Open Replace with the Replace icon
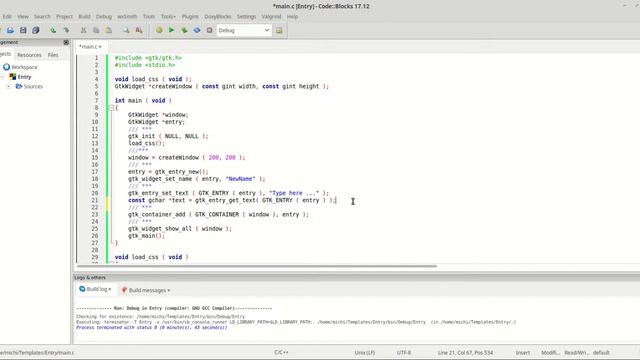The image size is (640, 360). pyautogui.click(x=139, y=30)
